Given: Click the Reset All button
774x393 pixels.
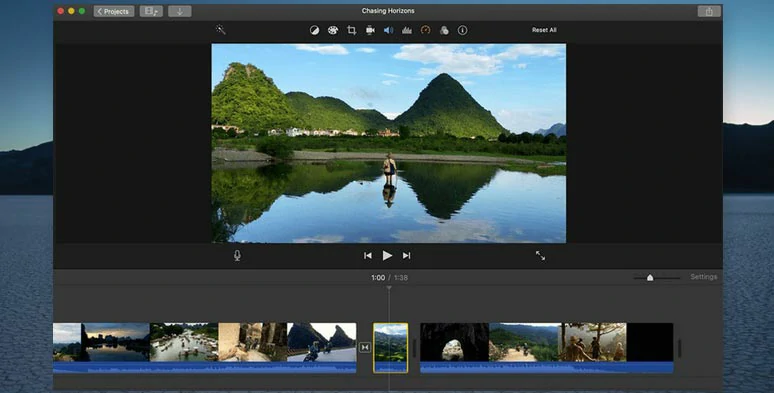Looking at the screenshot, I should click(544, 30).
